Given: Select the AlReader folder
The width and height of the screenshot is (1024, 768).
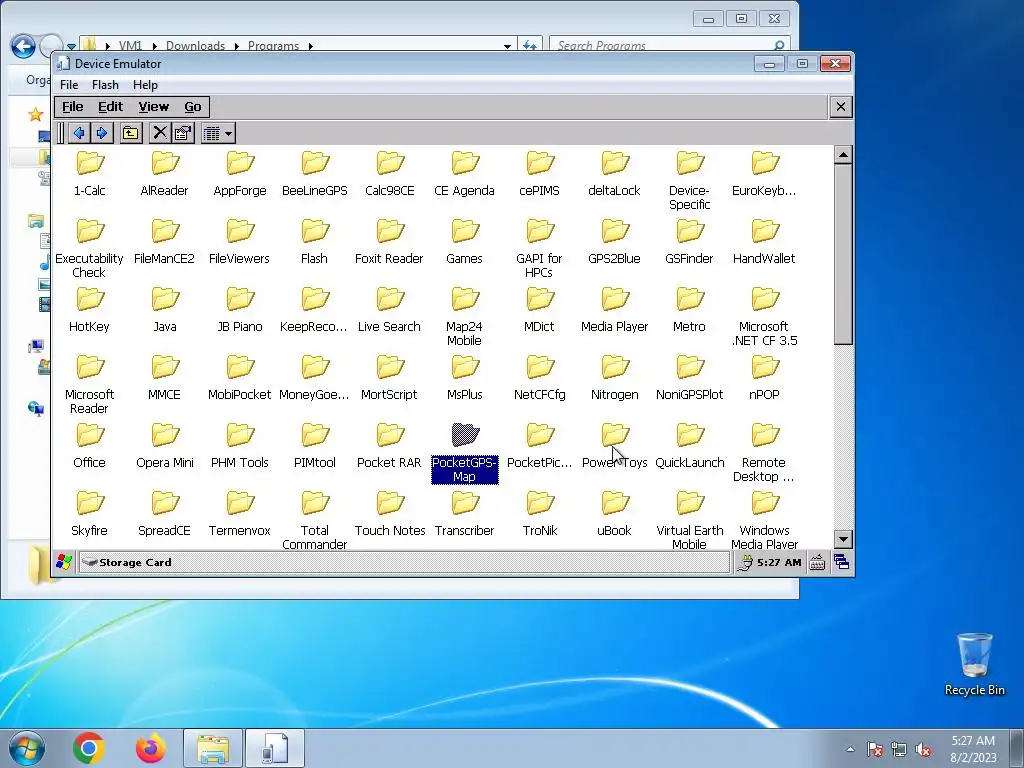Looking at the screenshot, I should tap(165, 173).
